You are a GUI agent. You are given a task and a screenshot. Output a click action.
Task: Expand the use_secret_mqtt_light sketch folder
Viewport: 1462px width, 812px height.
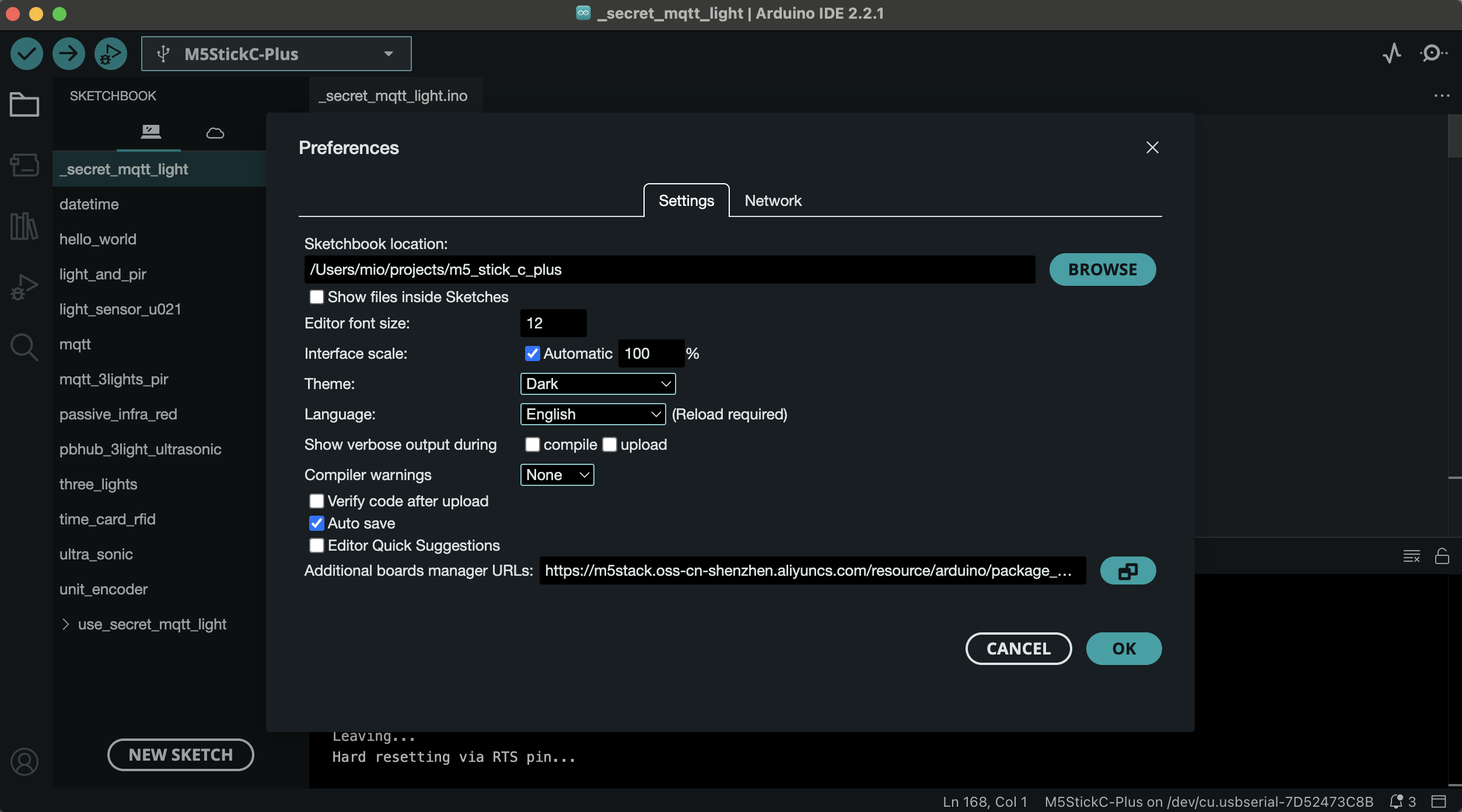65,624
